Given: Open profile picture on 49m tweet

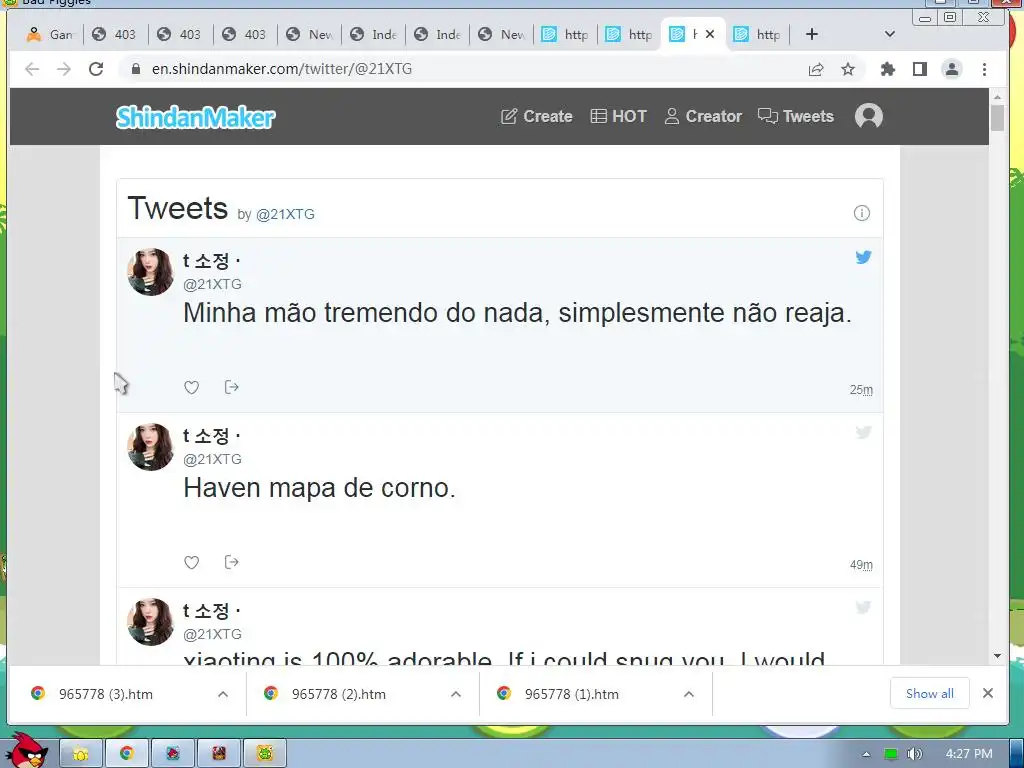Looking at the screenshot, I should point(150,447).
